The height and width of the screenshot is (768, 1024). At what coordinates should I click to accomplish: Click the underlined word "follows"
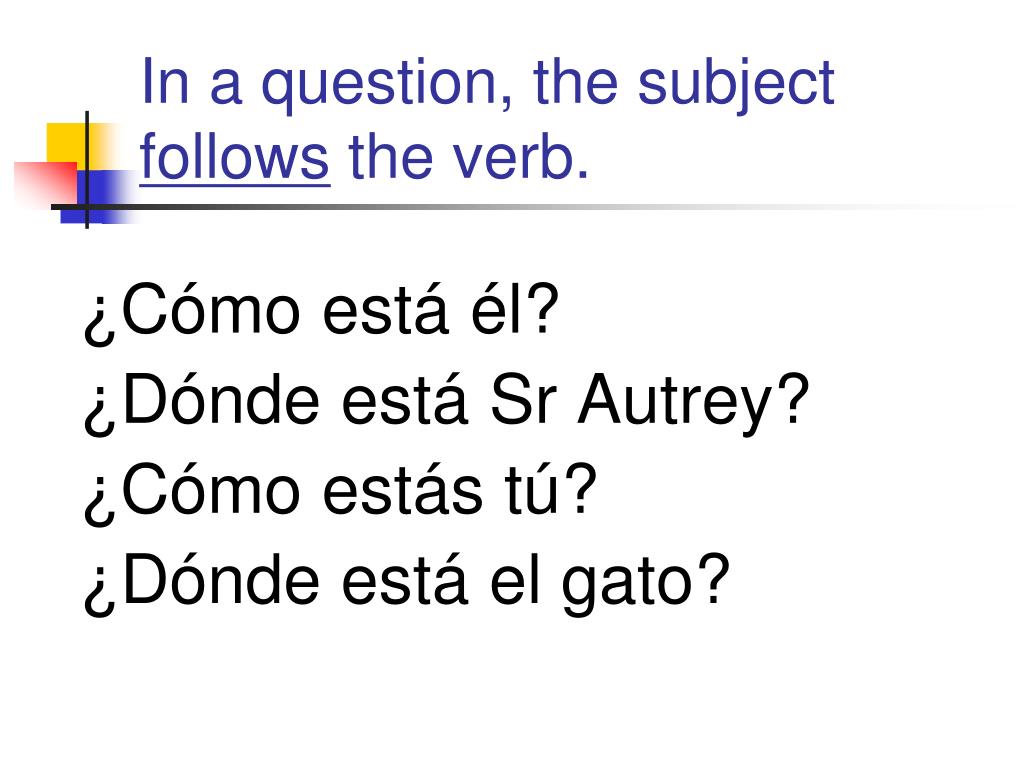point(234,157)
